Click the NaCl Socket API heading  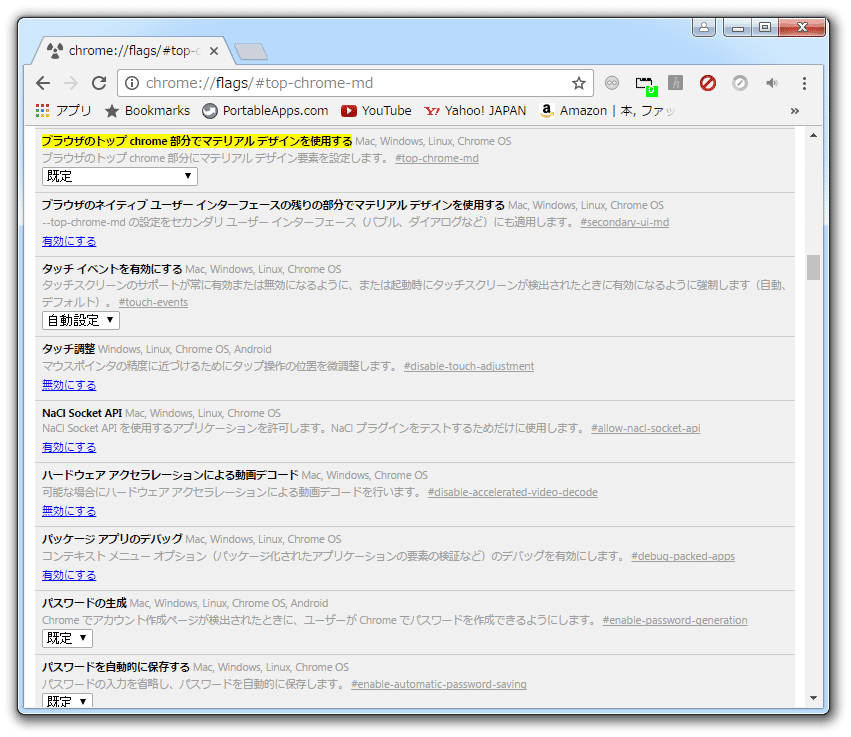point(82,413)
